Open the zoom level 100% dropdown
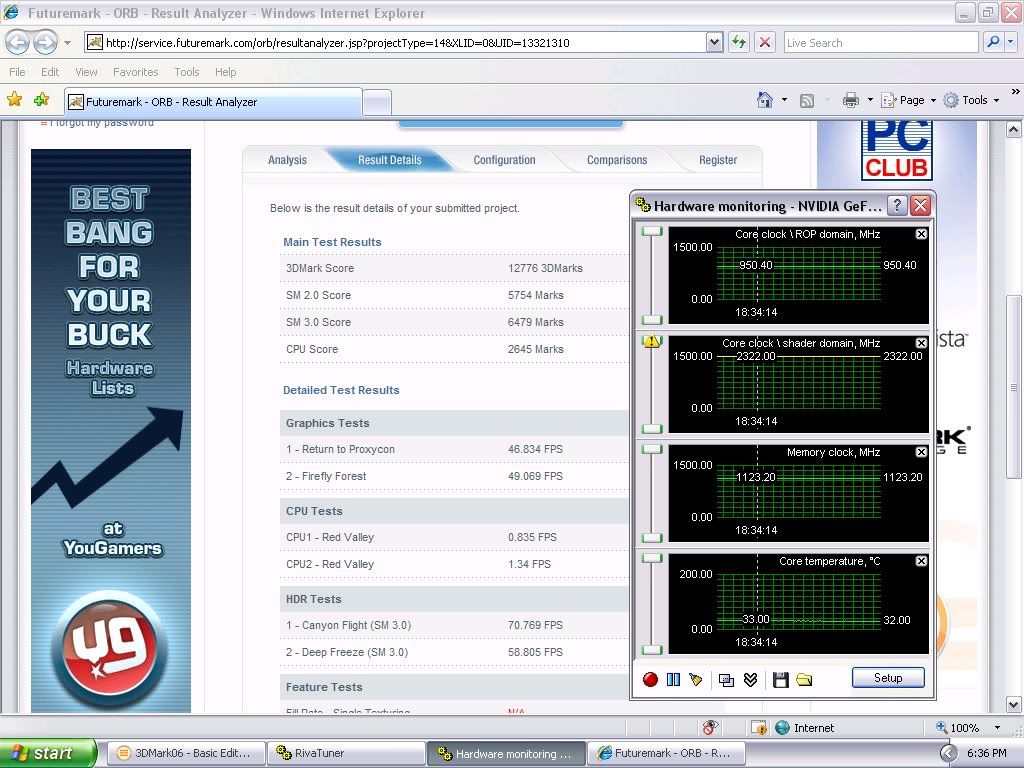 point(998,728)
